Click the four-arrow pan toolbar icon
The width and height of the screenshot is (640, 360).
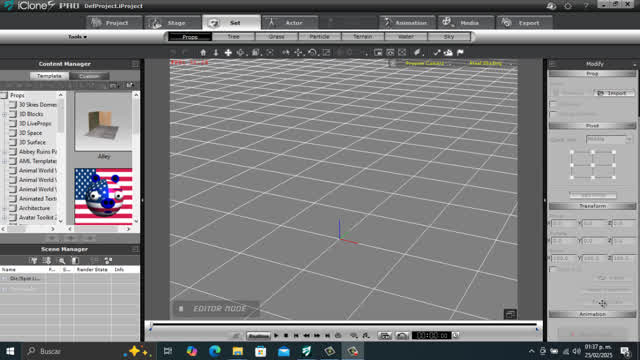(x=299, y=52)
